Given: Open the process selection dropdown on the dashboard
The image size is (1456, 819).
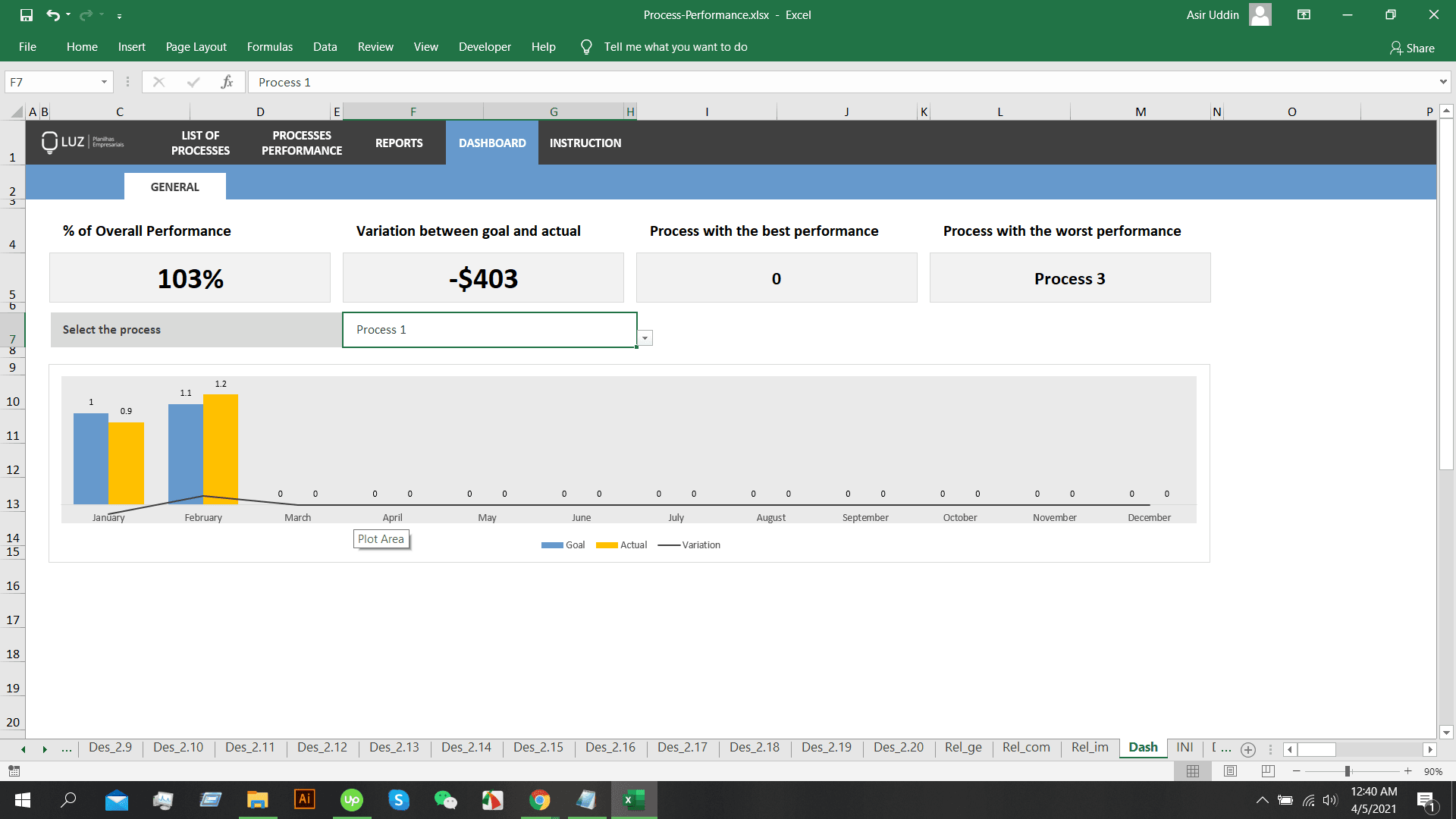Looking at the screenshot, I should 645,337.
